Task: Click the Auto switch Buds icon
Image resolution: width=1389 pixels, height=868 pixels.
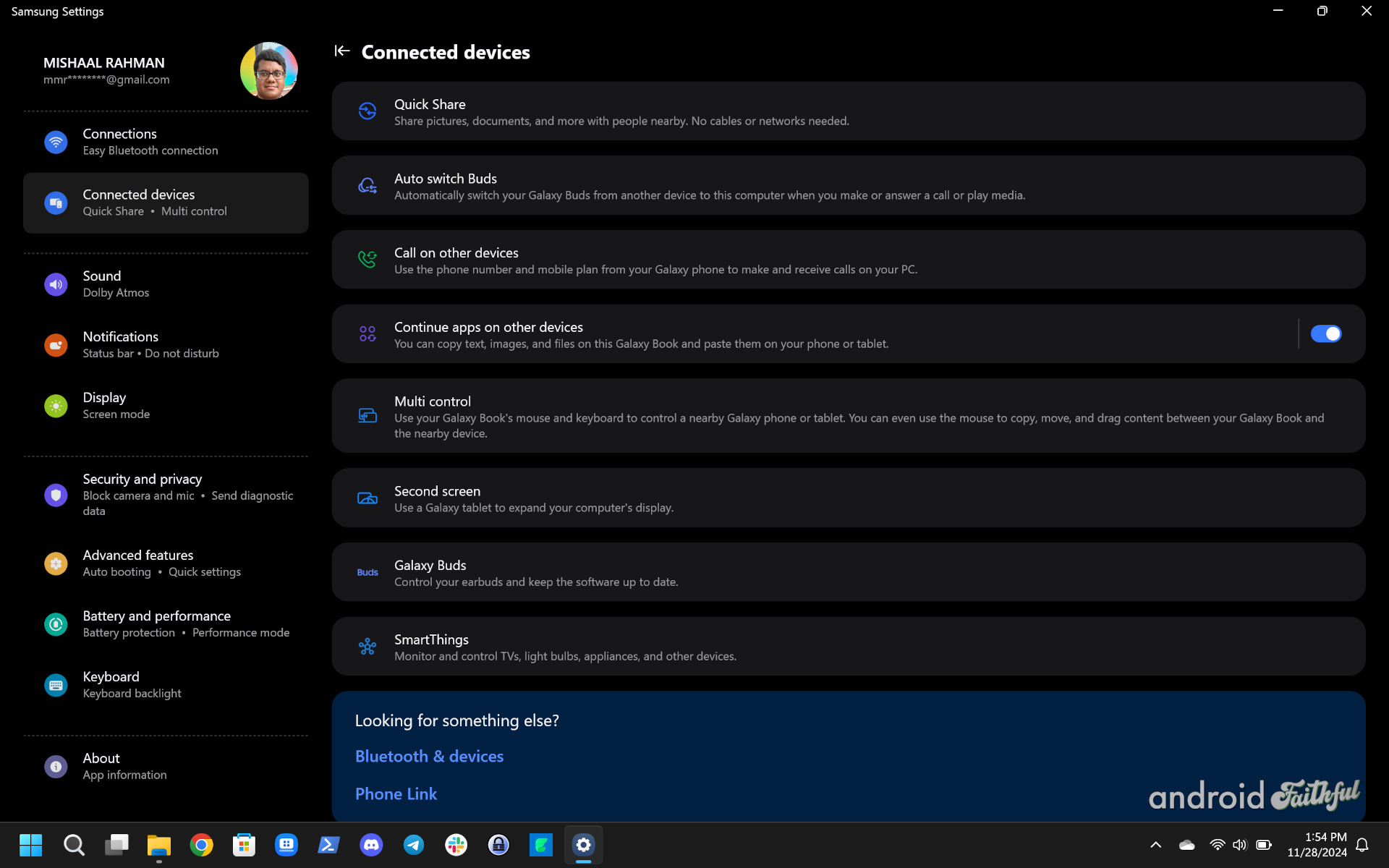Action: (368, 185)
